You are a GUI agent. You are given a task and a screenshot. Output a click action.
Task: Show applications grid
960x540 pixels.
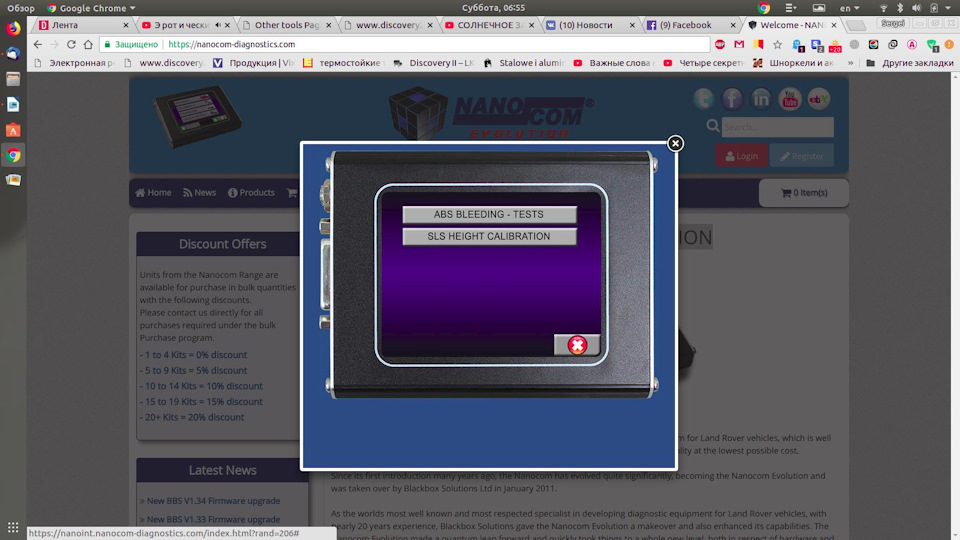tap(13, 527)
